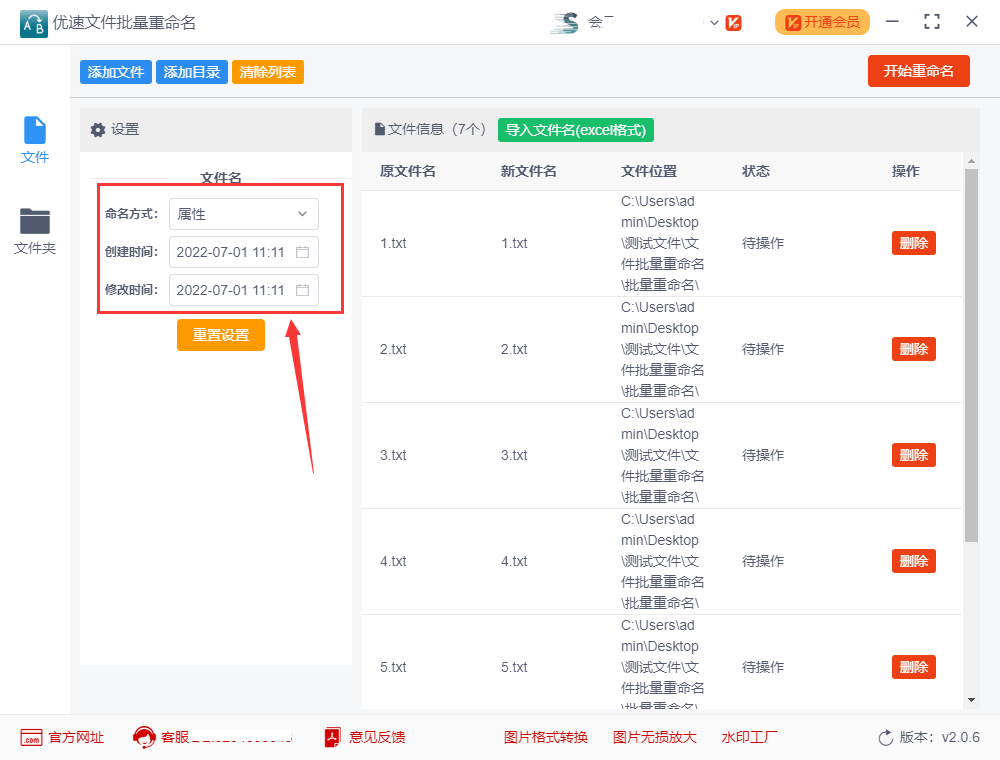
Task: Delete the 1.txt row
Action: tap(913, 243)
